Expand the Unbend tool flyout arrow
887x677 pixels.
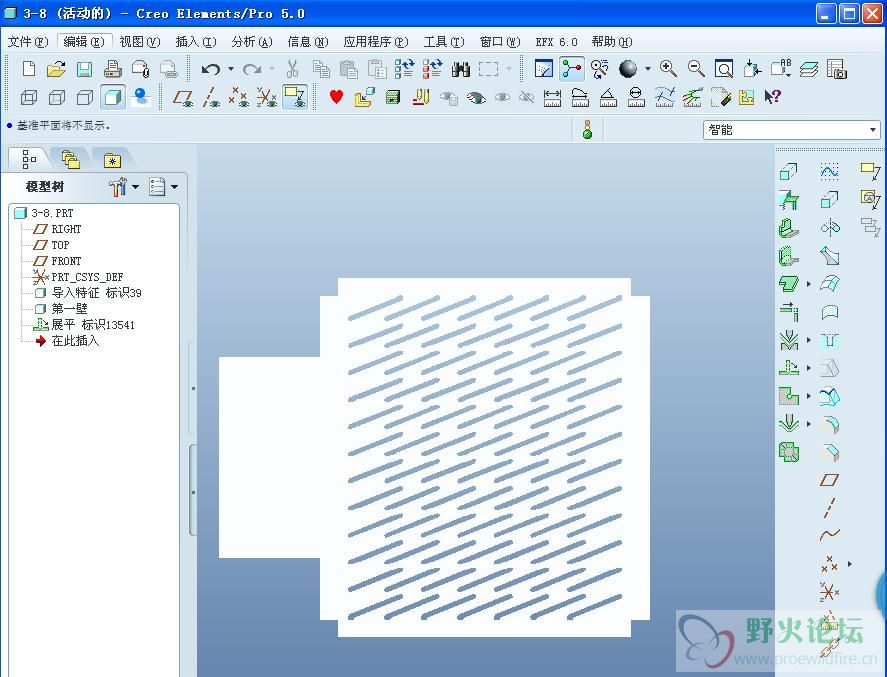(809, 368)
